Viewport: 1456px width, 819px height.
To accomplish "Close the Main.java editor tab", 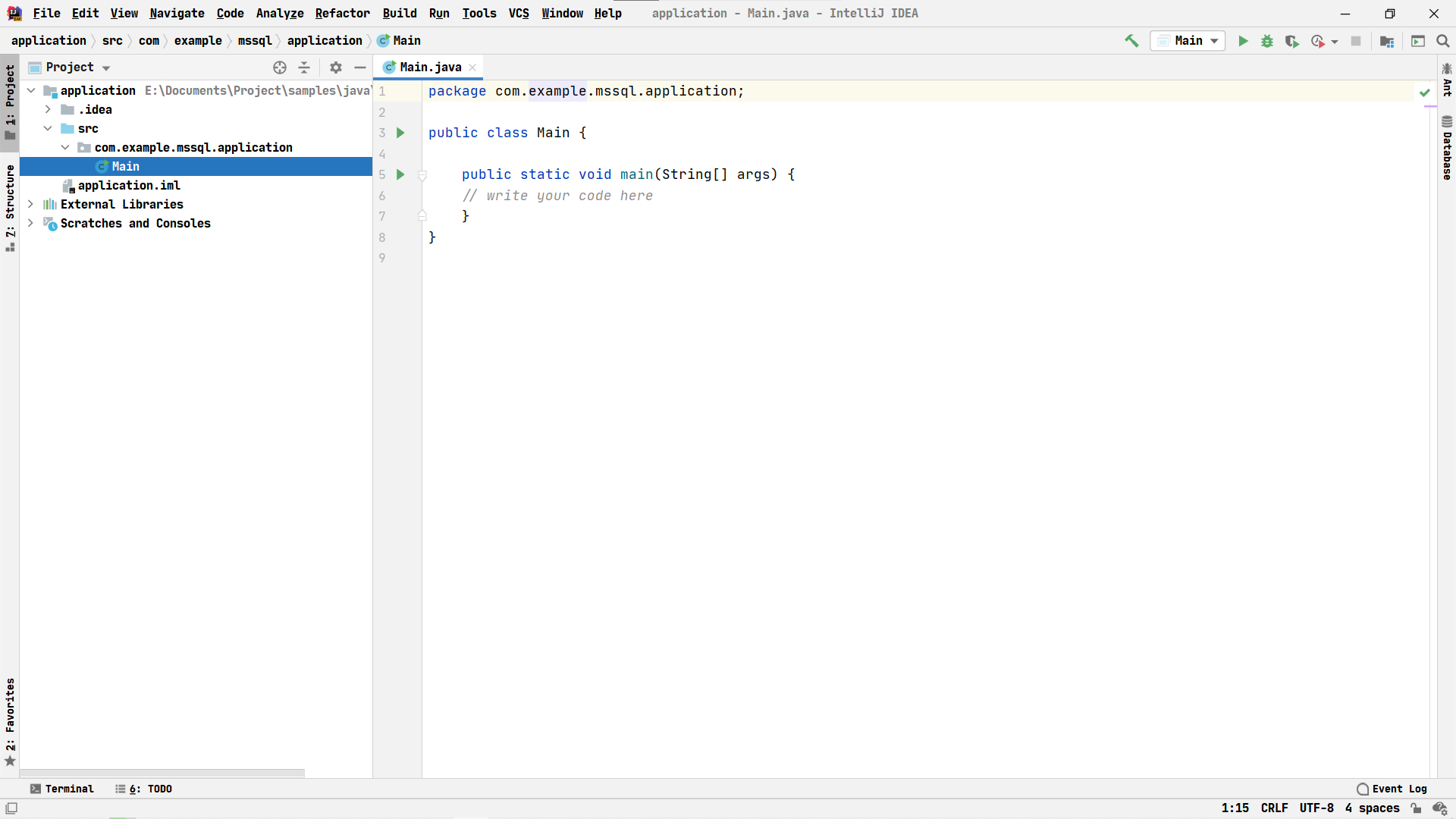I will pos(472,67).
